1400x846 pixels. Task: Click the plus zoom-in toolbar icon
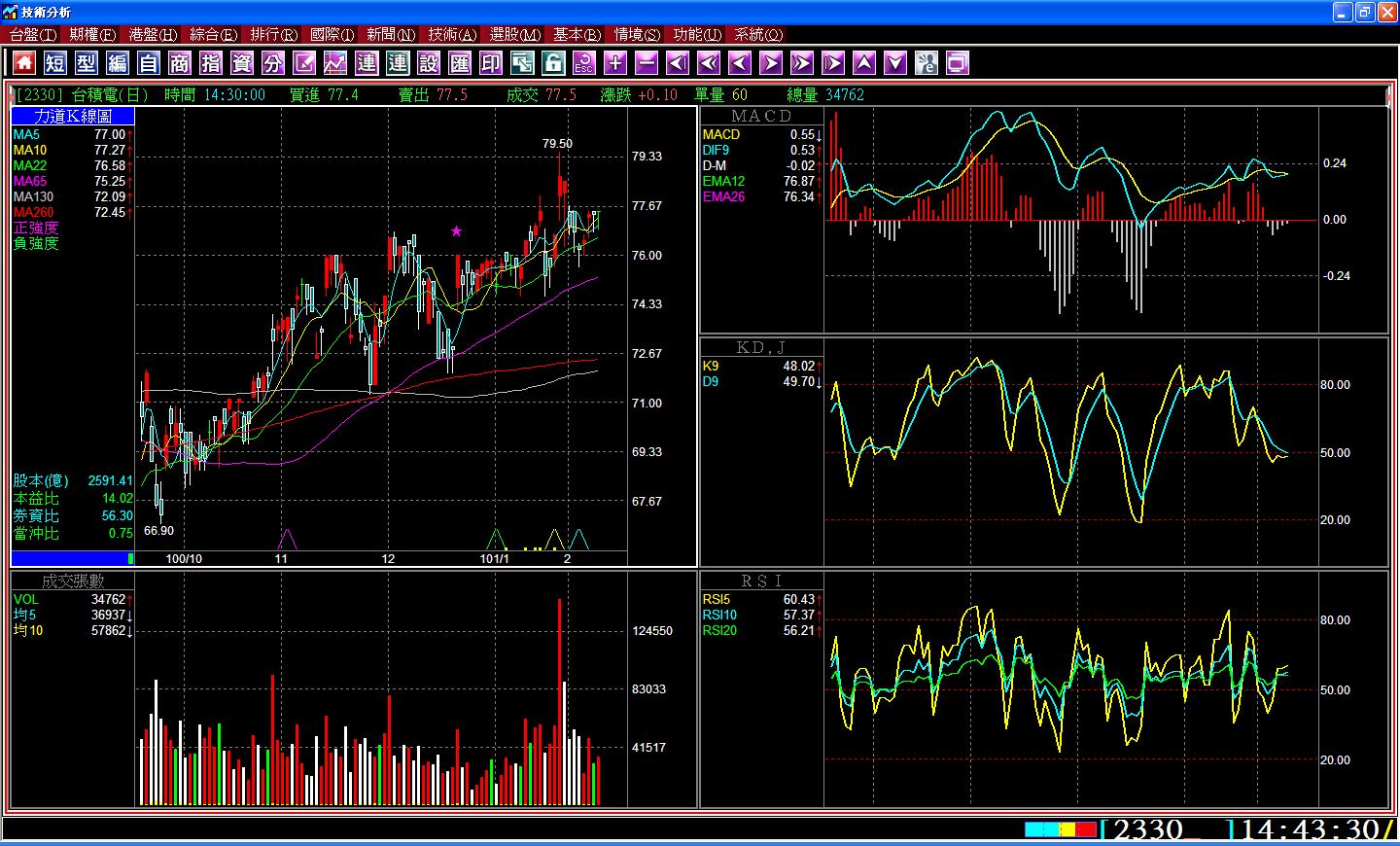click(615, 63)
